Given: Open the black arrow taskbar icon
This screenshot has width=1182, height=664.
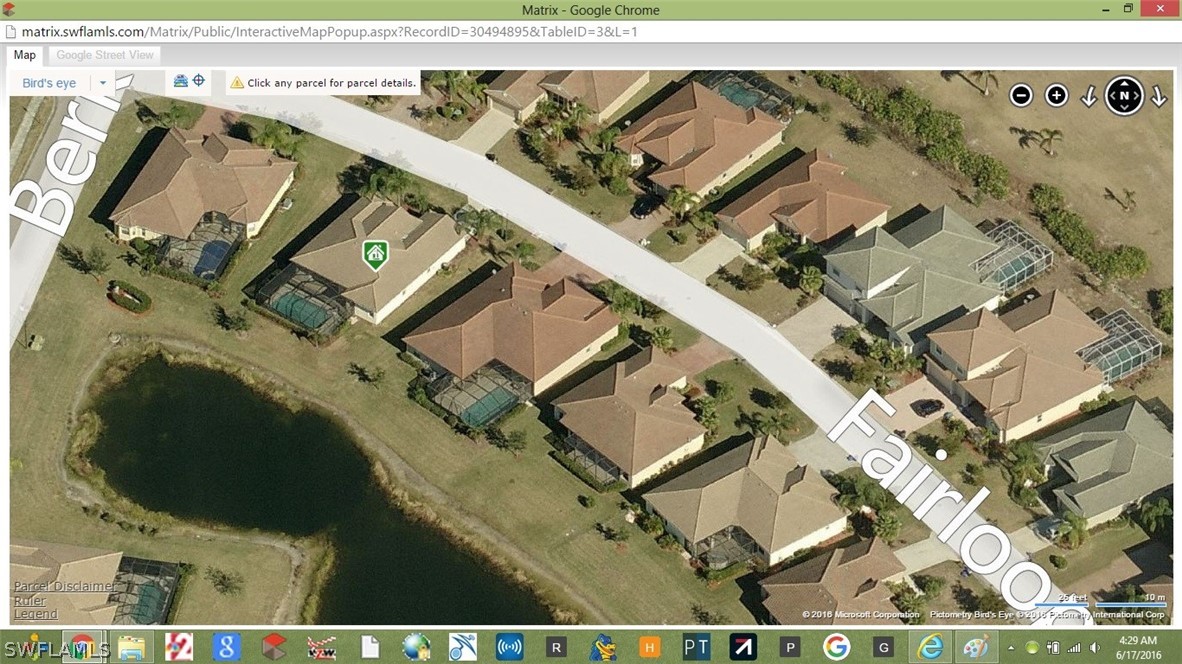Looking at the screenshot, I should [743, 647].
